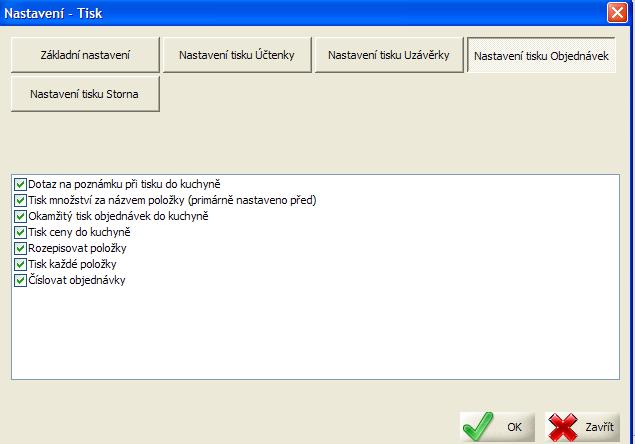Open the 'Základní nastavení' tab
The image size is (635, 444).
pos(85,55)
